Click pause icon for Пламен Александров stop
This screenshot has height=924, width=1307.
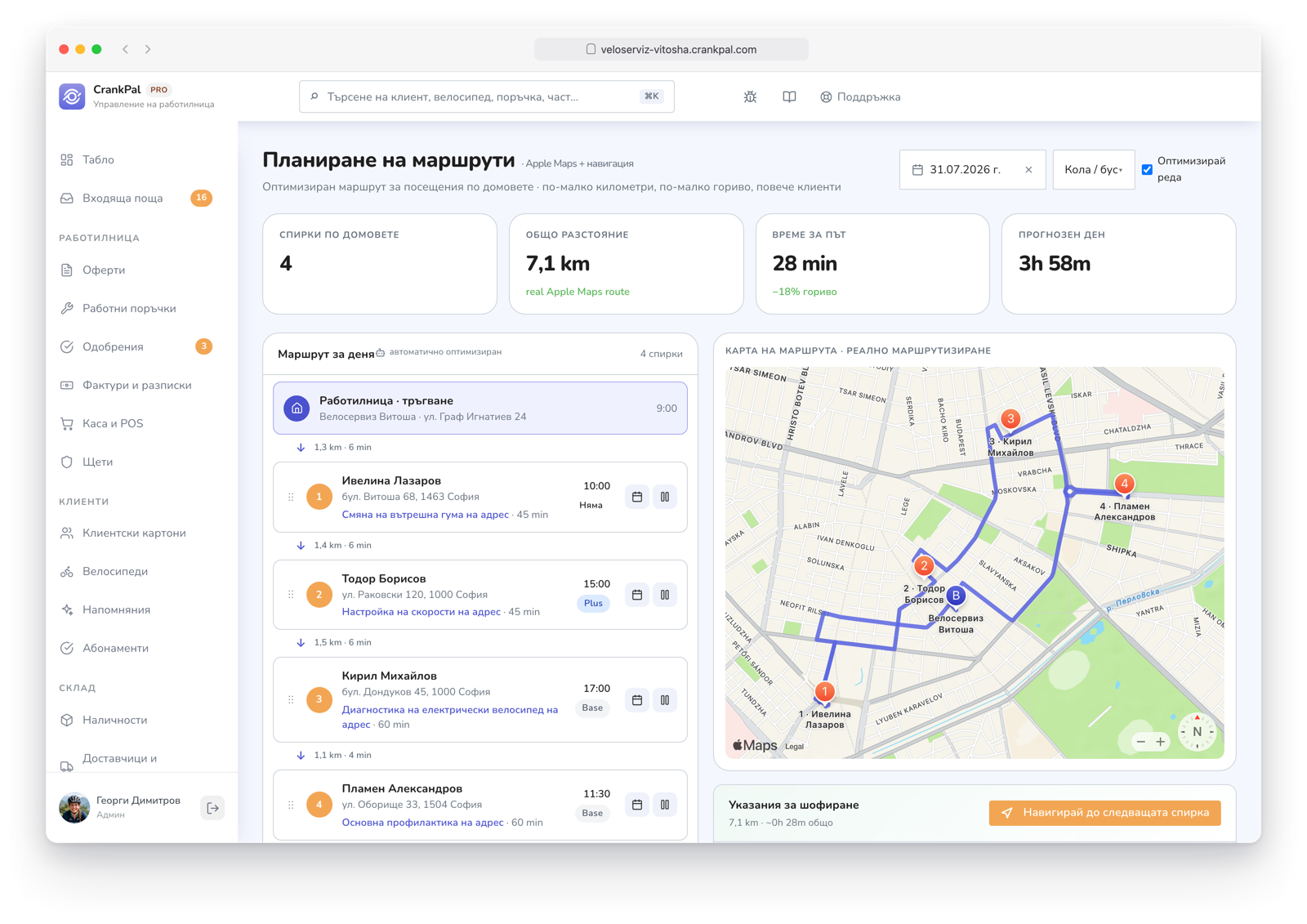665,805
